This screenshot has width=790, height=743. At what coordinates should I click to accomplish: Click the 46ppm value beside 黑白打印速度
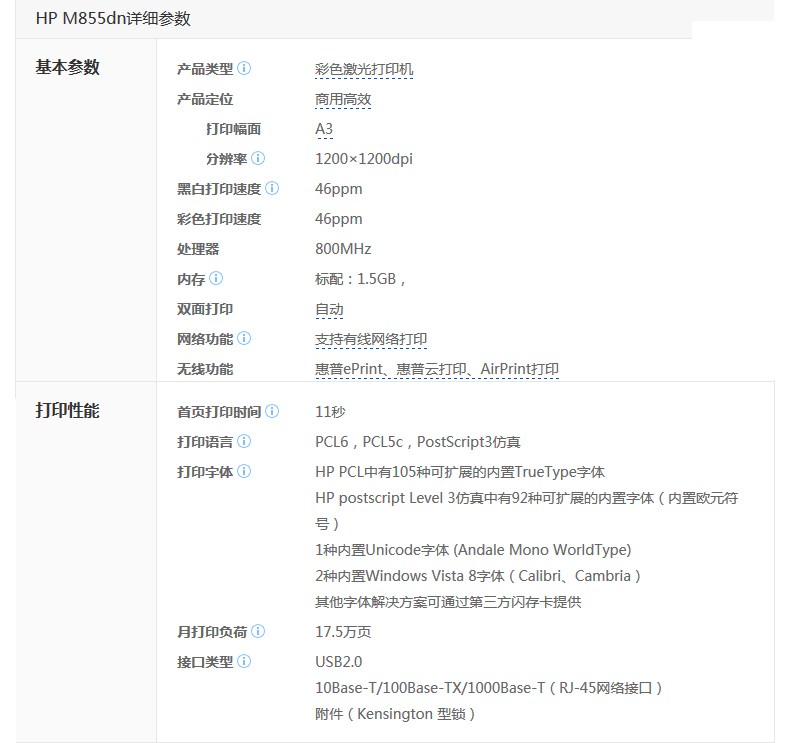(x=339, y=189)
